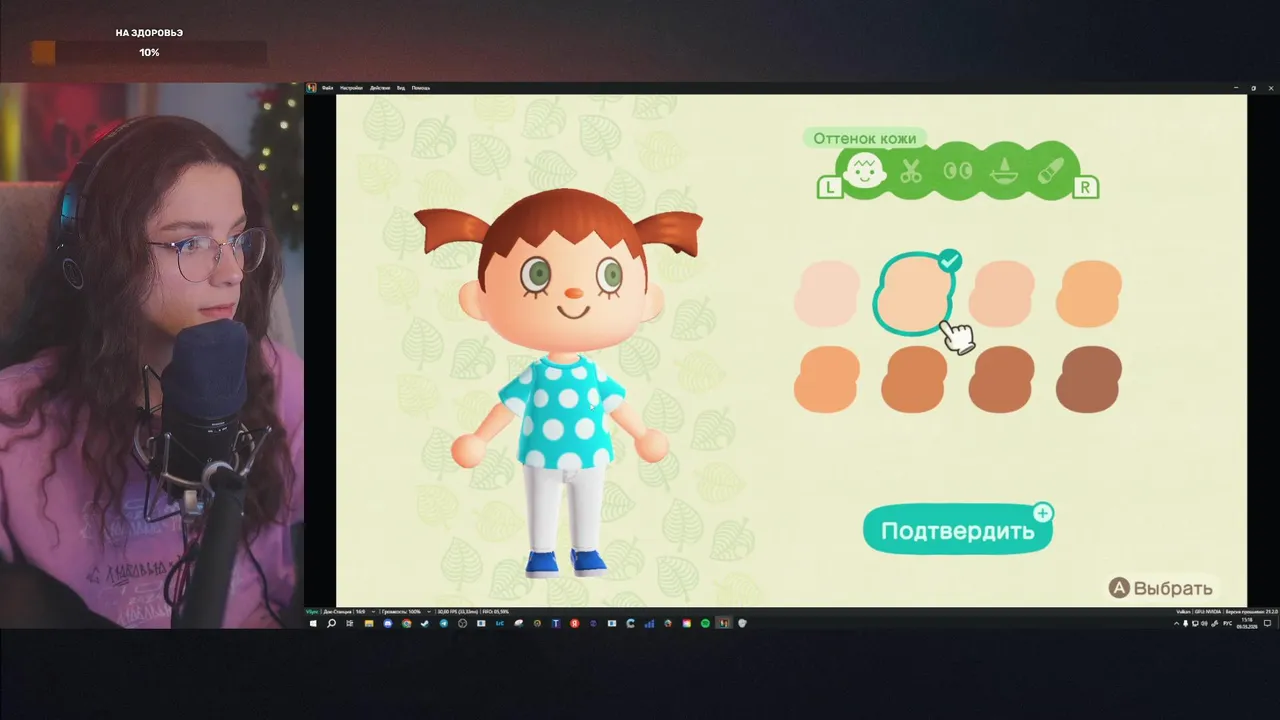The width and height of the screenshot is (1280, 720).
Task: Click the A button icon next to Выбрать
Action: click(1120, 588)
